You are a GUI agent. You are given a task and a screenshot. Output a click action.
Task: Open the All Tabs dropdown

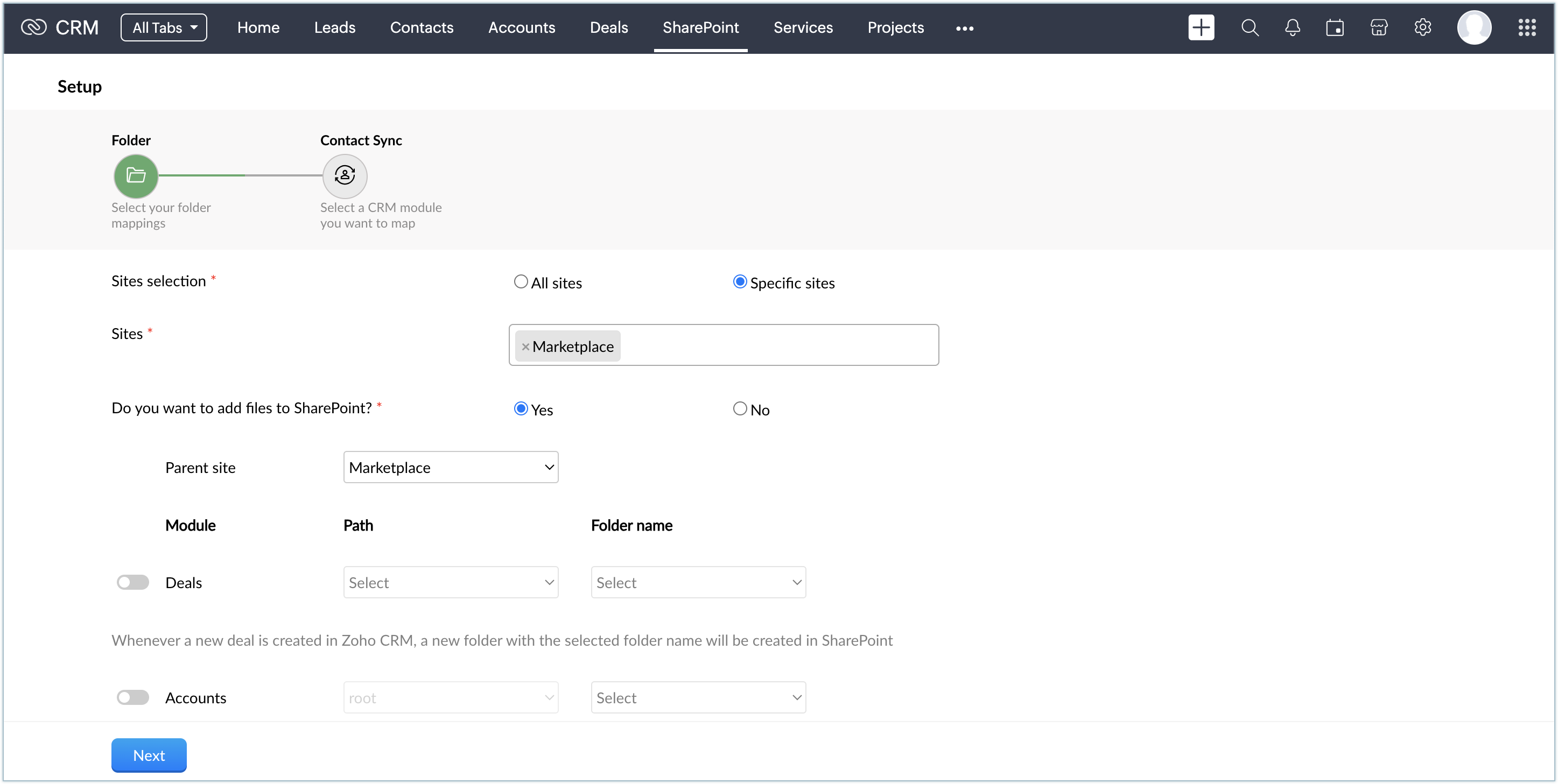point(164,27)
